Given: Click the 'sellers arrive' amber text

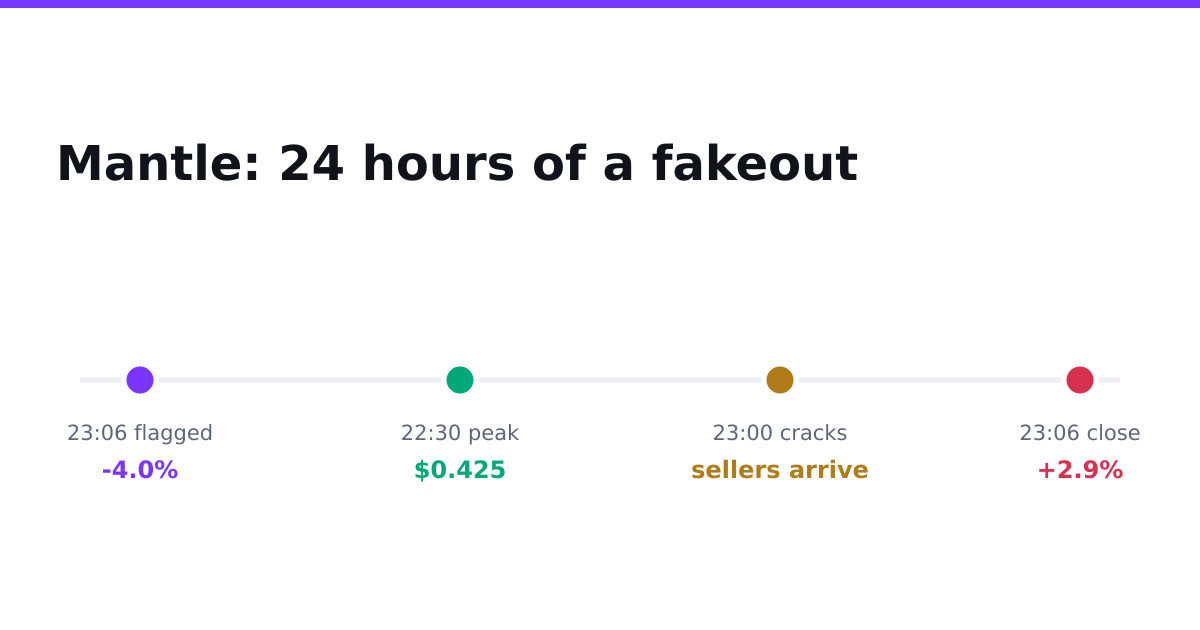Looking at the screenshot, I should click(780, 471).
